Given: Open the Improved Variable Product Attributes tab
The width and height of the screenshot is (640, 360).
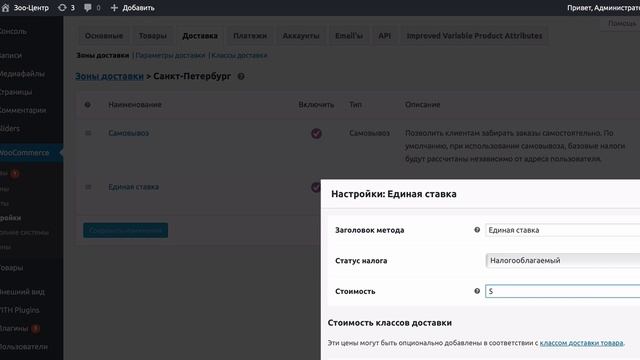Looking at the screenshot, I should 474,36.
